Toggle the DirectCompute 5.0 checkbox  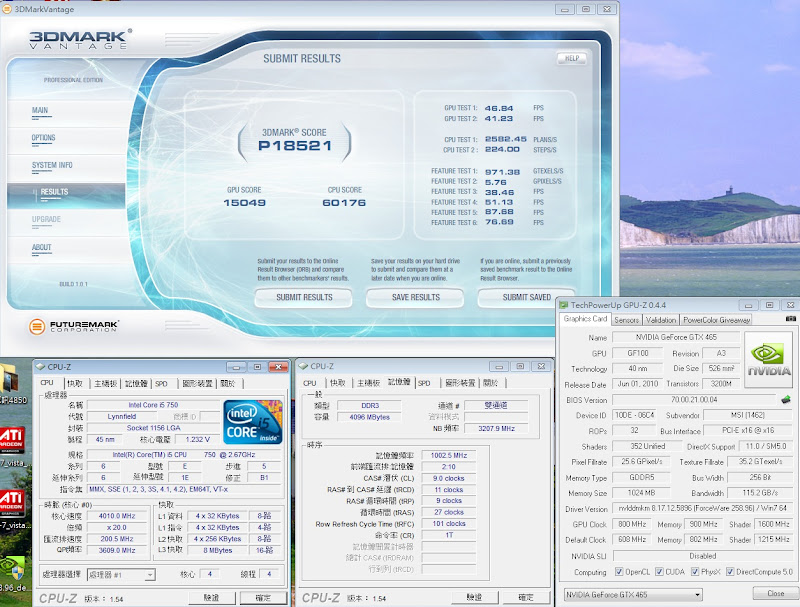pyautogui.click(x=730, y=572)
